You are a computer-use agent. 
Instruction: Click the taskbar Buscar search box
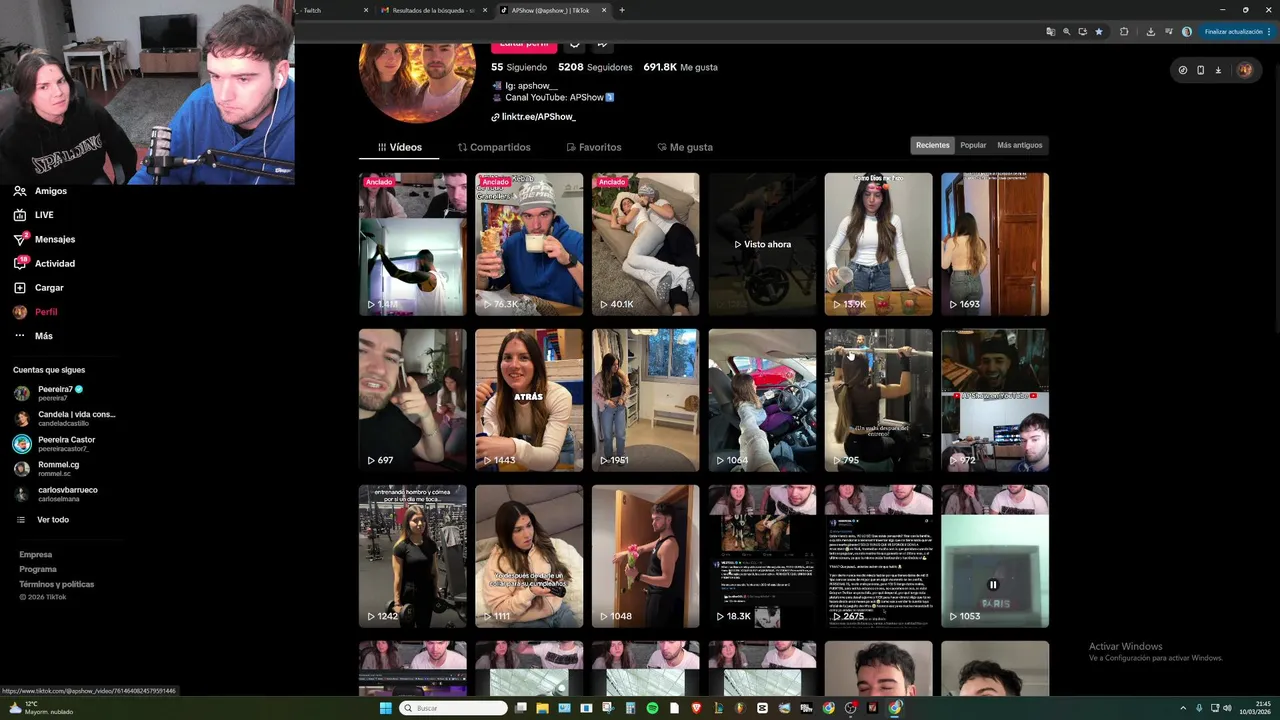tap(453, 708)
